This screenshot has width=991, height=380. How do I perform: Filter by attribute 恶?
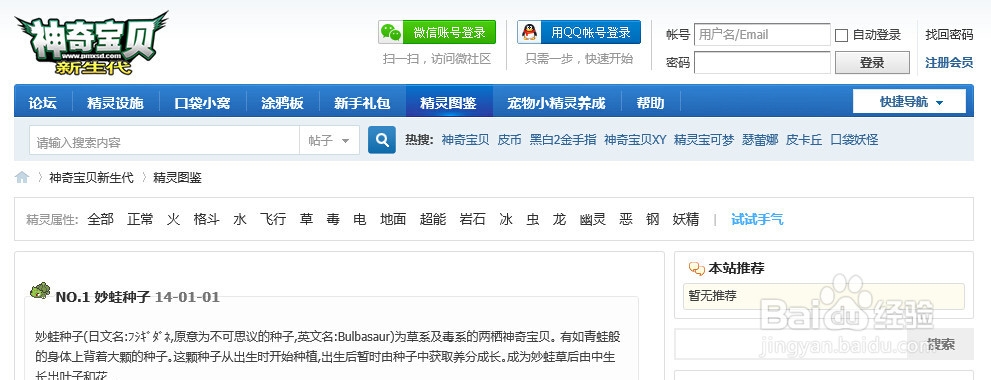[x=626, y=219]
